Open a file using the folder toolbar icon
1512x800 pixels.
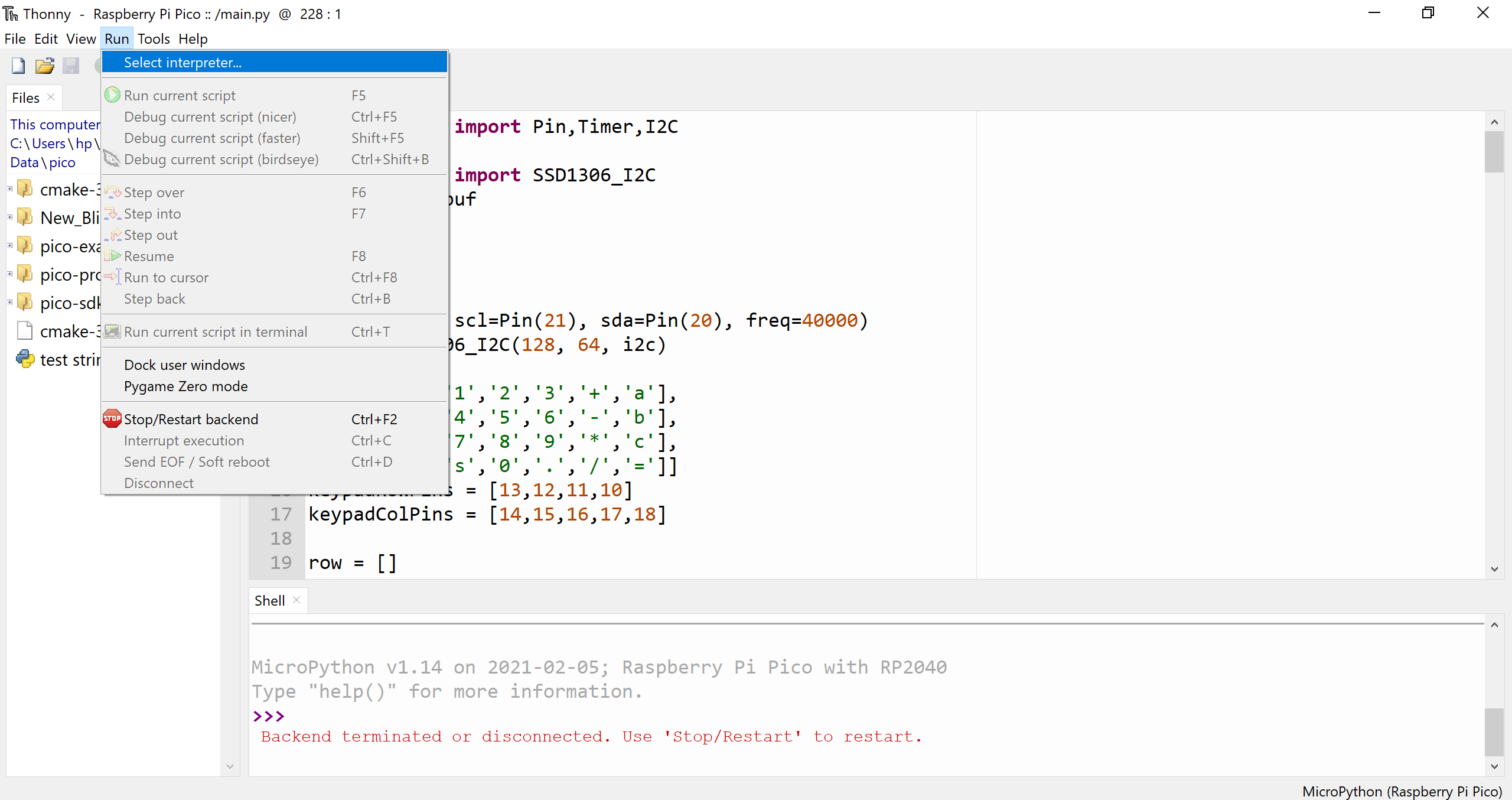click(x=44, y=66)
